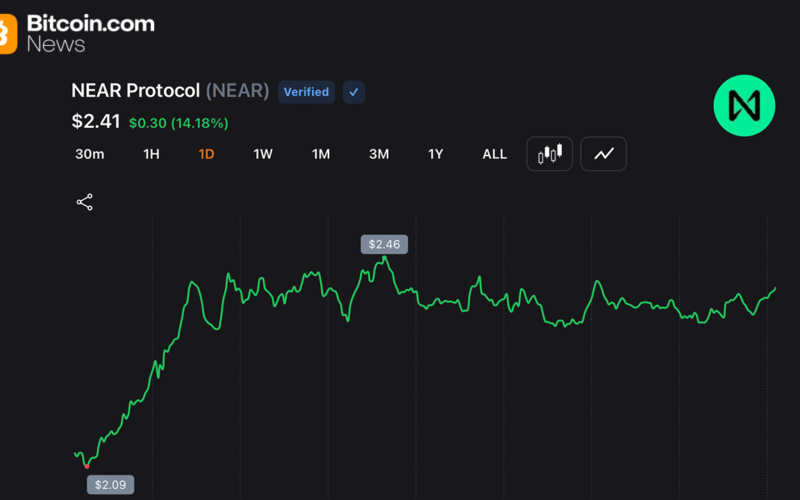Select the 1Y timeframe

point(435,154)
